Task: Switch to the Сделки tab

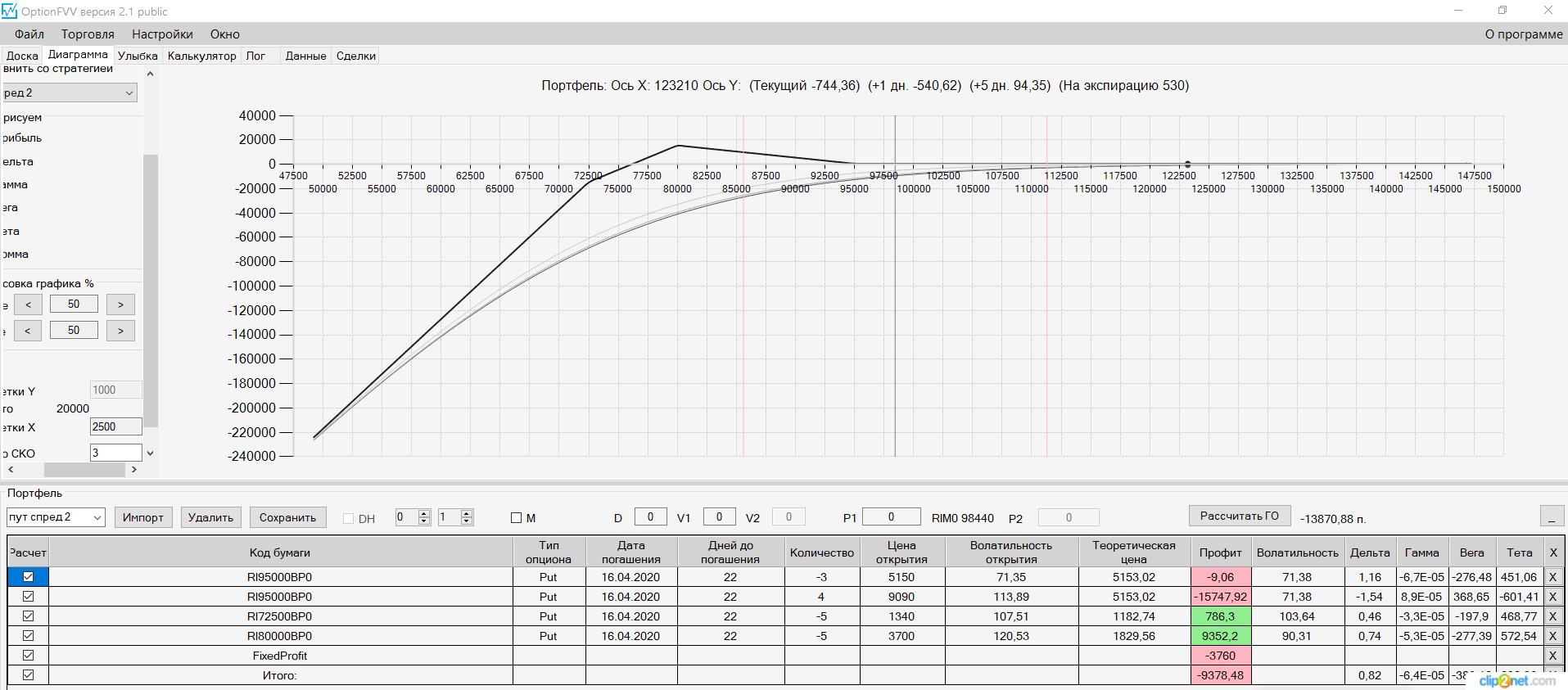Action: [356, 56]
